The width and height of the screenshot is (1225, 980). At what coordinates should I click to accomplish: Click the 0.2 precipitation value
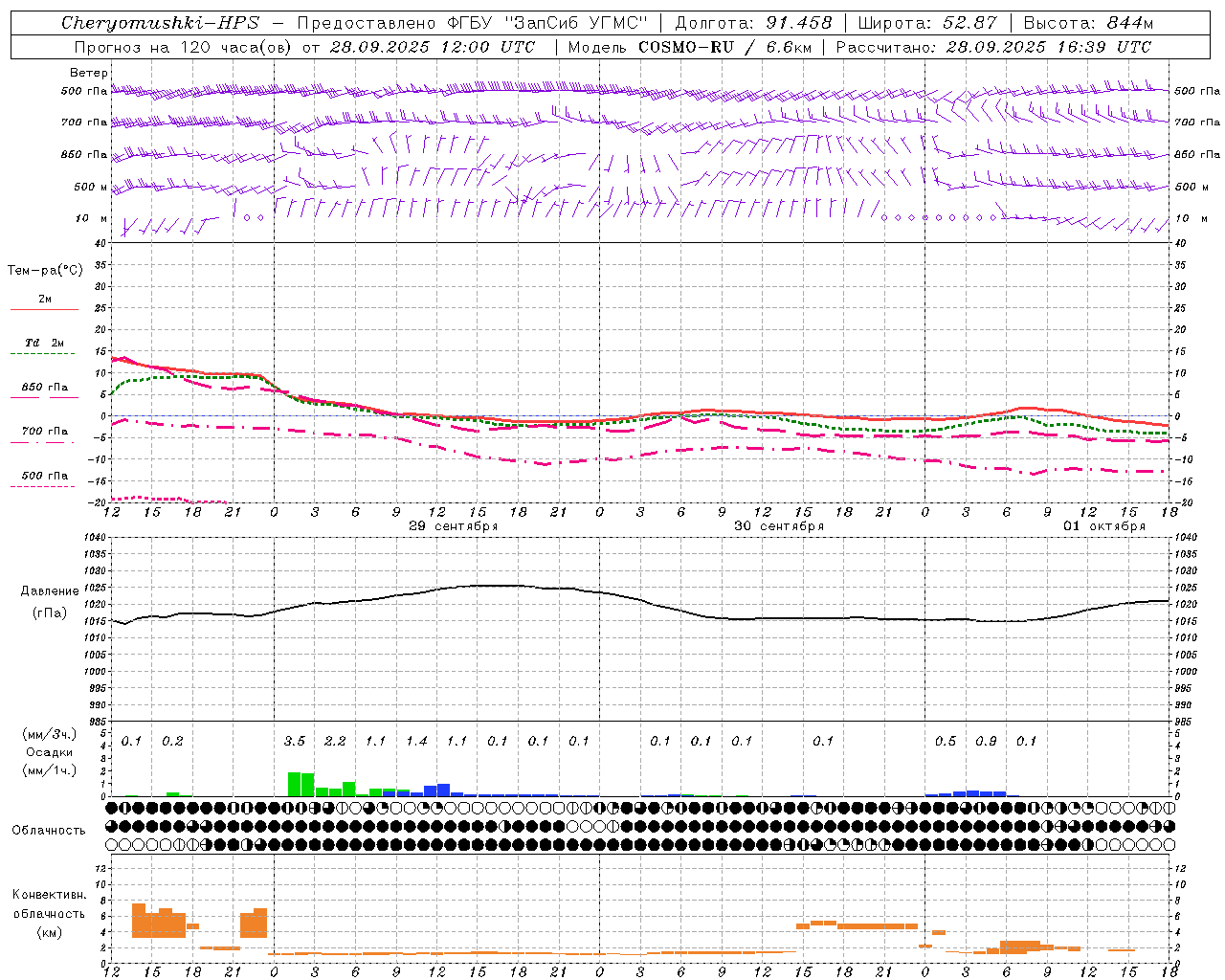point(172,742)
